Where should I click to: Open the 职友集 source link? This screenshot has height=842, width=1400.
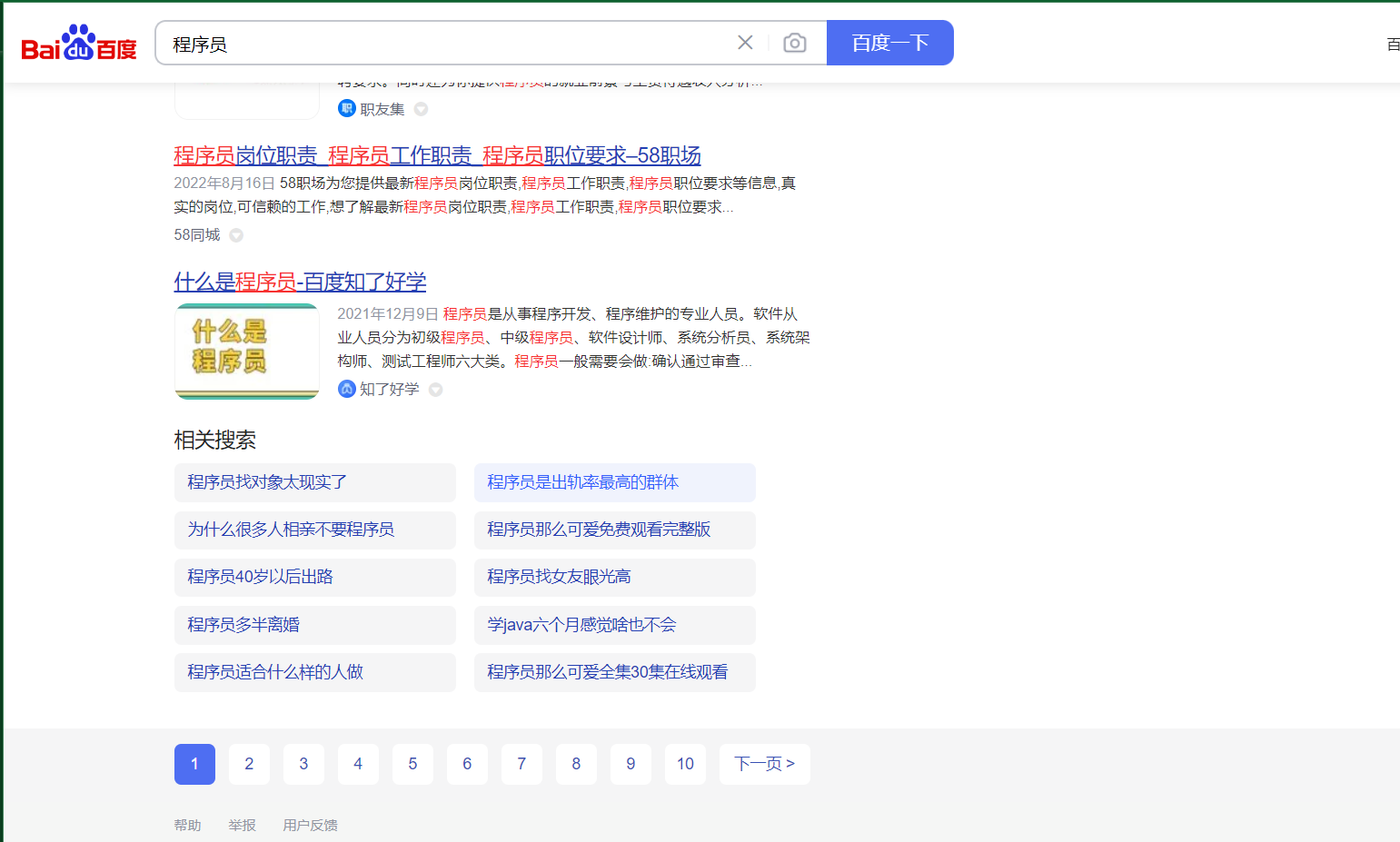click(x=382, y=109)
